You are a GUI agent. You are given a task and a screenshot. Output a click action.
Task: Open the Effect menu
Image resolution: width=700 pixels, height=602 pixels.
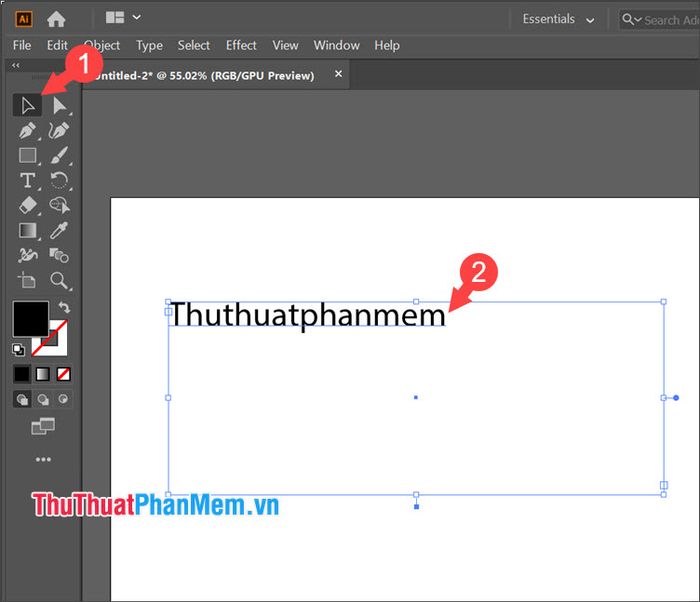241,45
